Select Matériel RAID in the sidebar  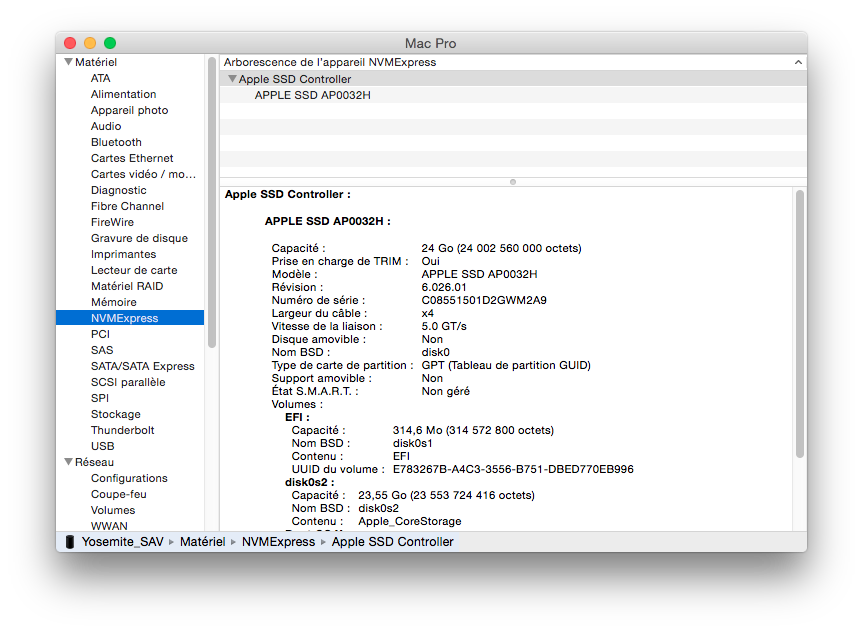pyautogui.click(x=127, y=286)
